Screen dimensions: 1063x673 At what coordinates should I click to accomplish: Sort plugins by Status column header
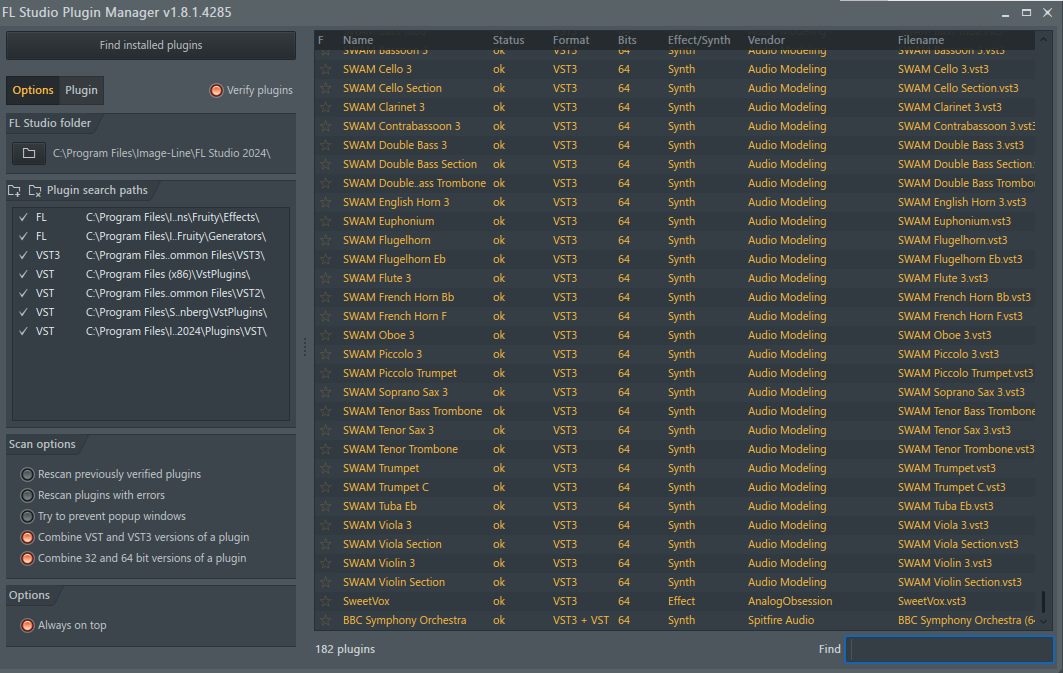pos(508,40)
